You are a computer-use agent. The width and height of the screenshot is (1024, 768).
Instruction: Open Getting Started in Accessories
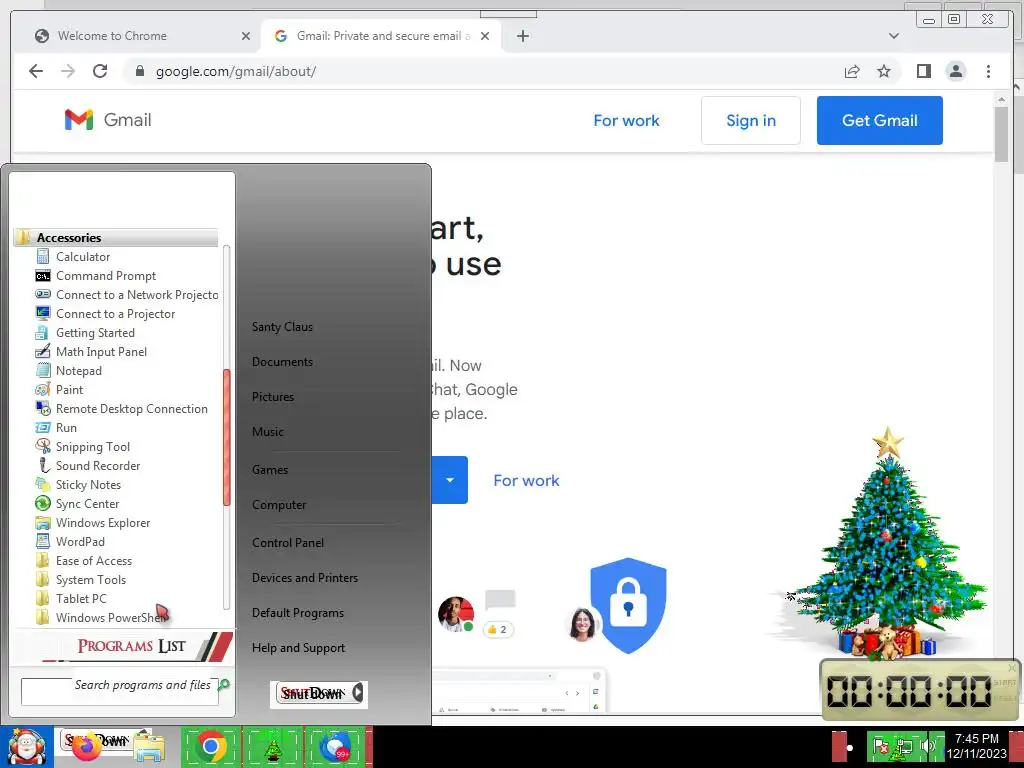95,332
